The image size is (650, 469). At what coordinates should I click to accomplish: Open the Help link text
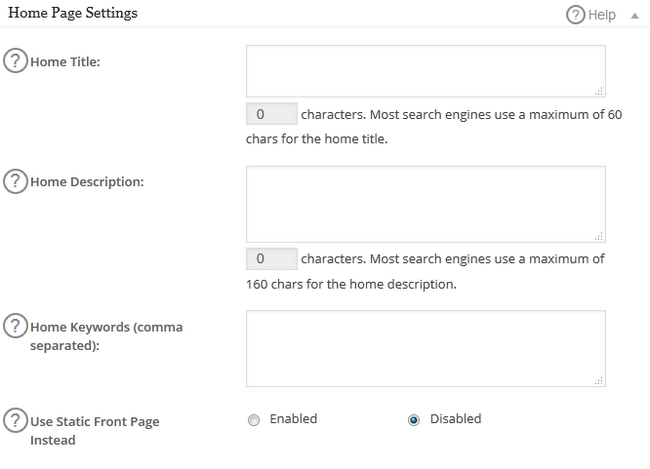602,15
